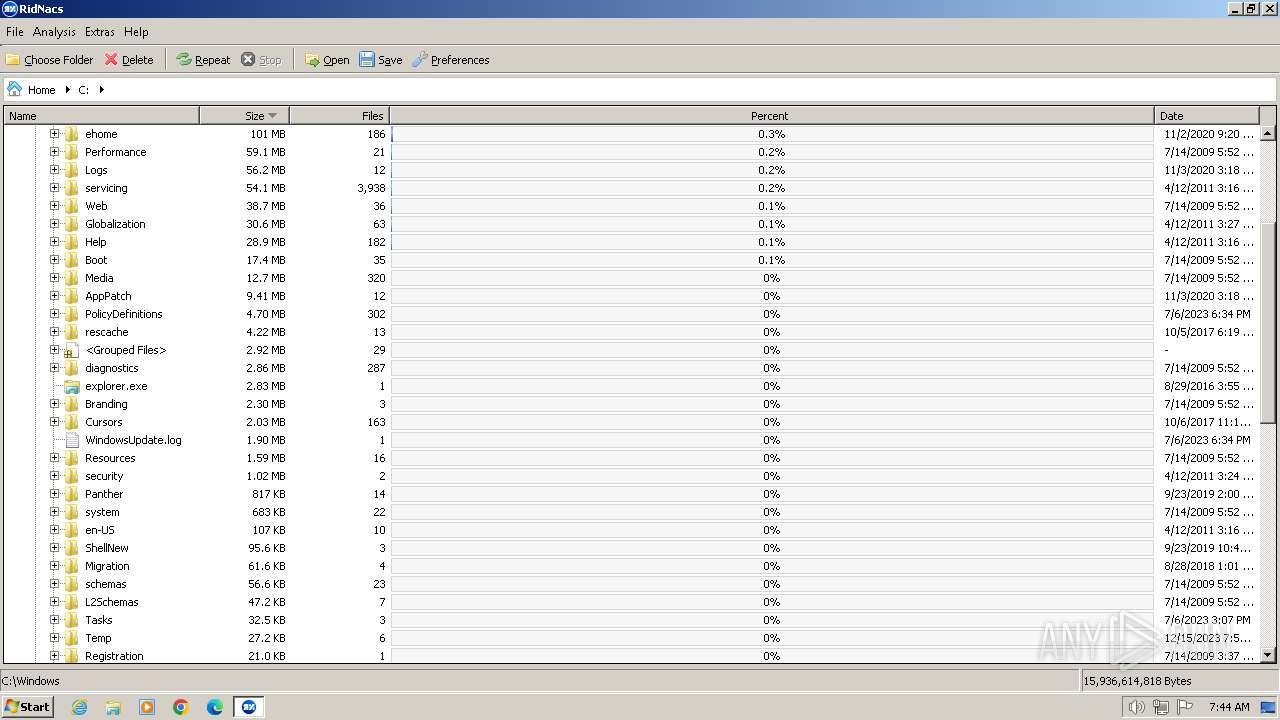Sort by Name column header
Viewport: 1280px width, 720px height.
click(x=102, y=116)
